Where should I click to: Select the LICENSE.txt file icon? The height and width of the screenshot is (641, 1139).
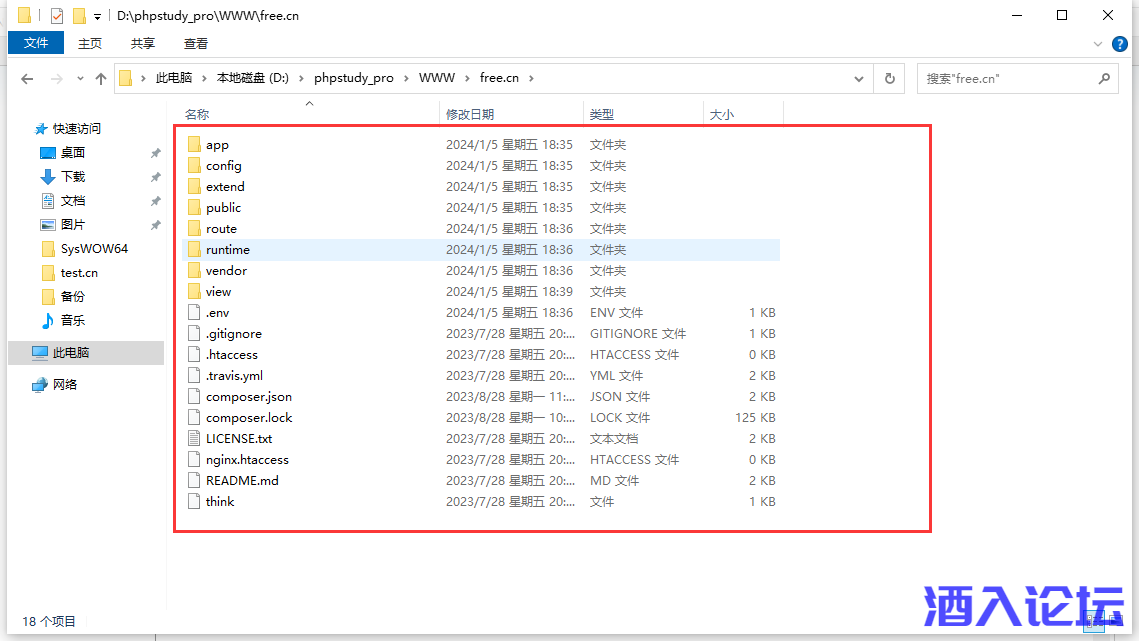(x=194, y=439)
